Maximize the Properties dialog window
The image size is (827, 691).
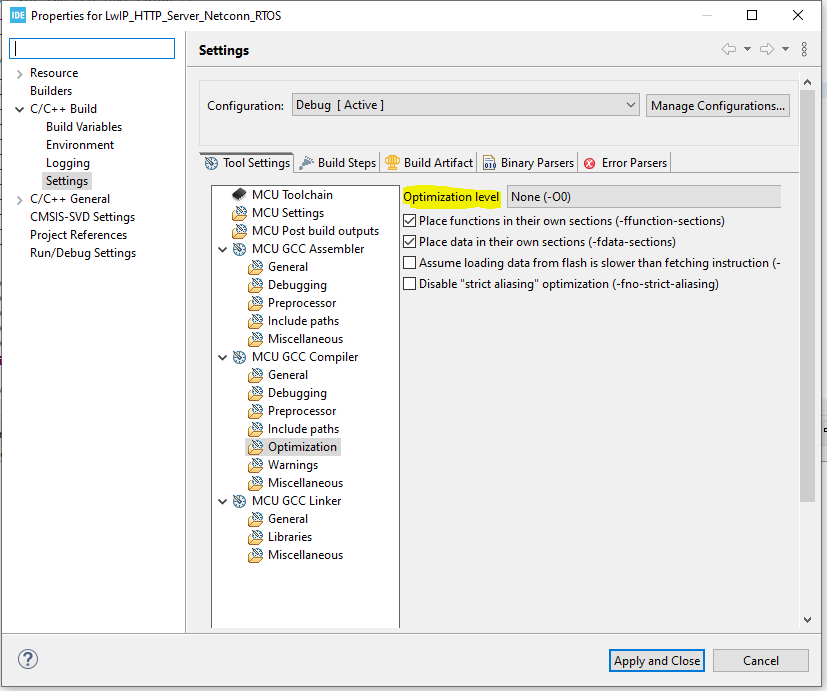752,15
